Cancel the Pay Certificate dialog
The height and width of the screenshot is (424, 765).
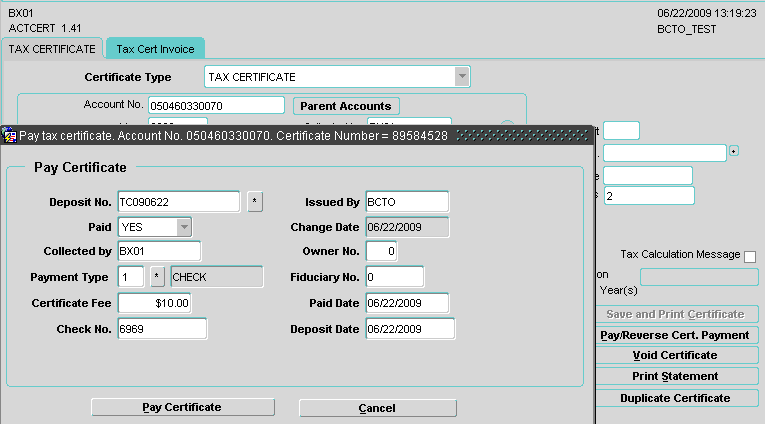coord(377,408)
